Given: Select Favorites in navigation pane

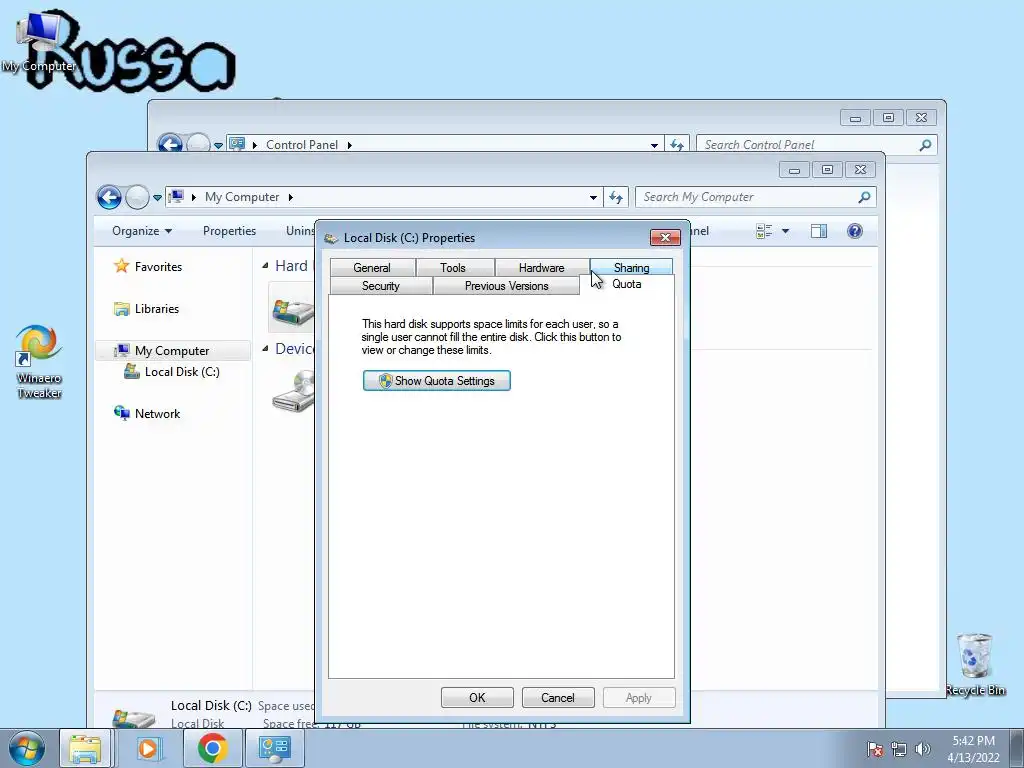Looking at the screenshot, I should (148, 266).
